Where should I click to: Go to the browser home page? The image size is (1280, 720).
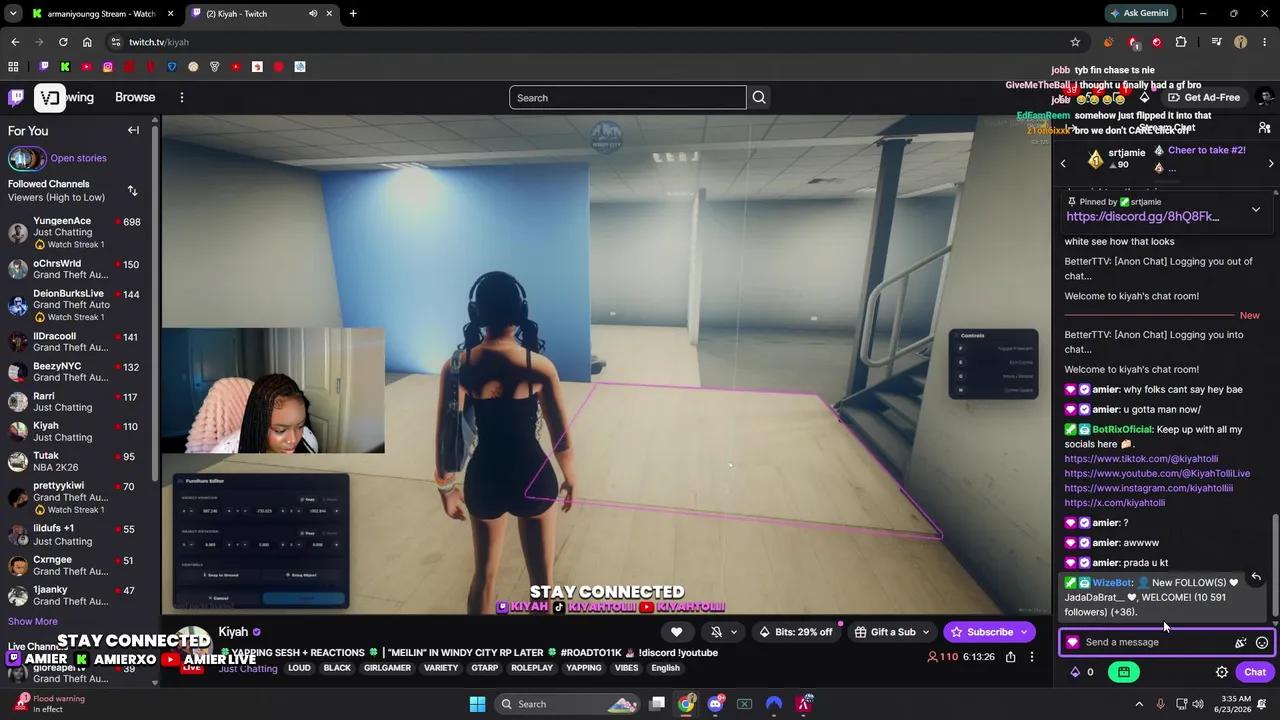87,42
